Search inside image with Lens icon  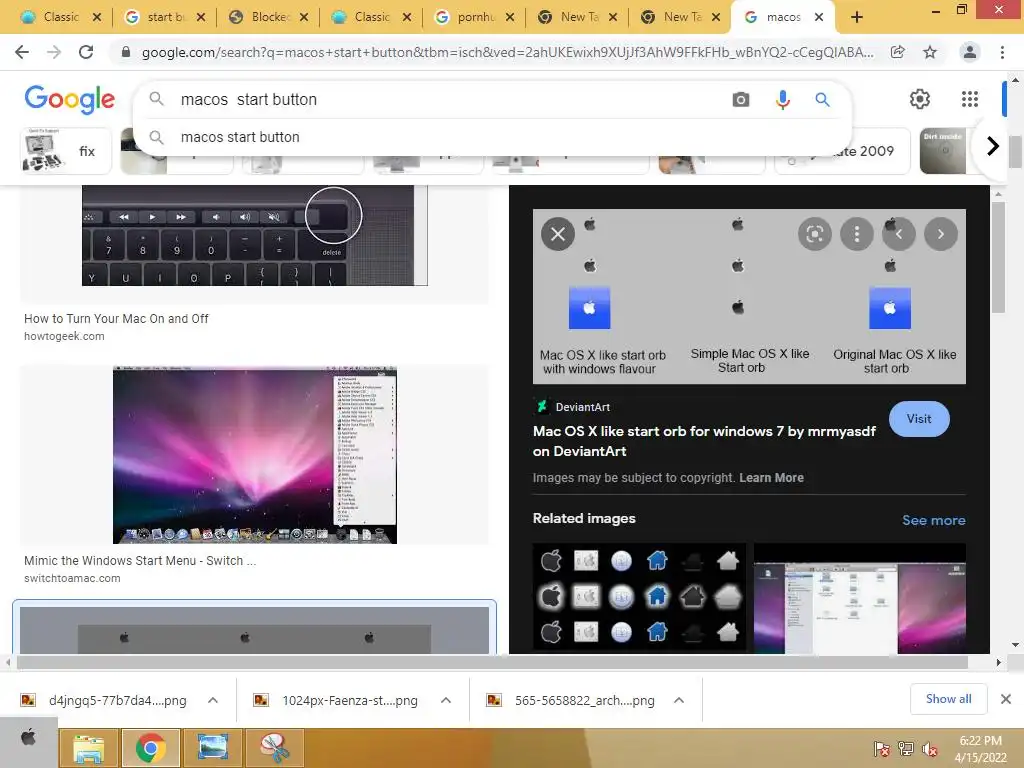814,234
